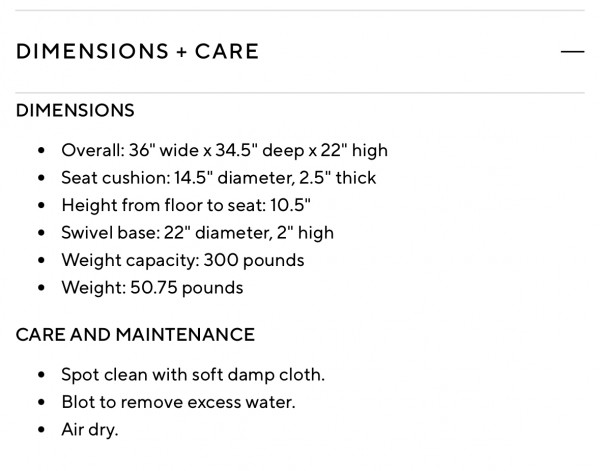Click the Swivel base diameter line
This screenshot has width=600, height=471.
(197, 233)
